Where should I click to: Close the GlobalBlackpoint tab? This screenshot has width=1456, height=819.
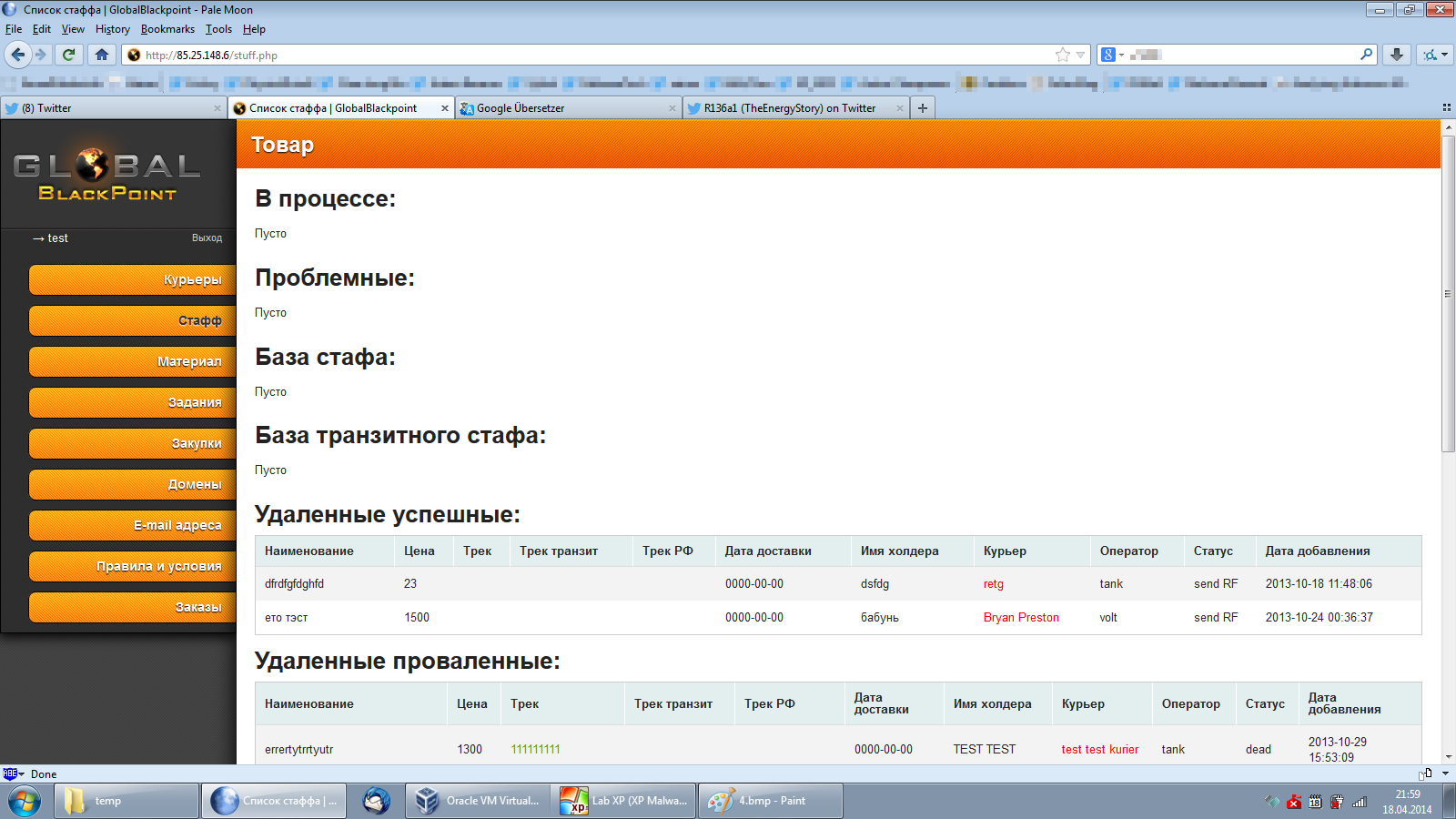pyautogui.click(x=445, y=108)
